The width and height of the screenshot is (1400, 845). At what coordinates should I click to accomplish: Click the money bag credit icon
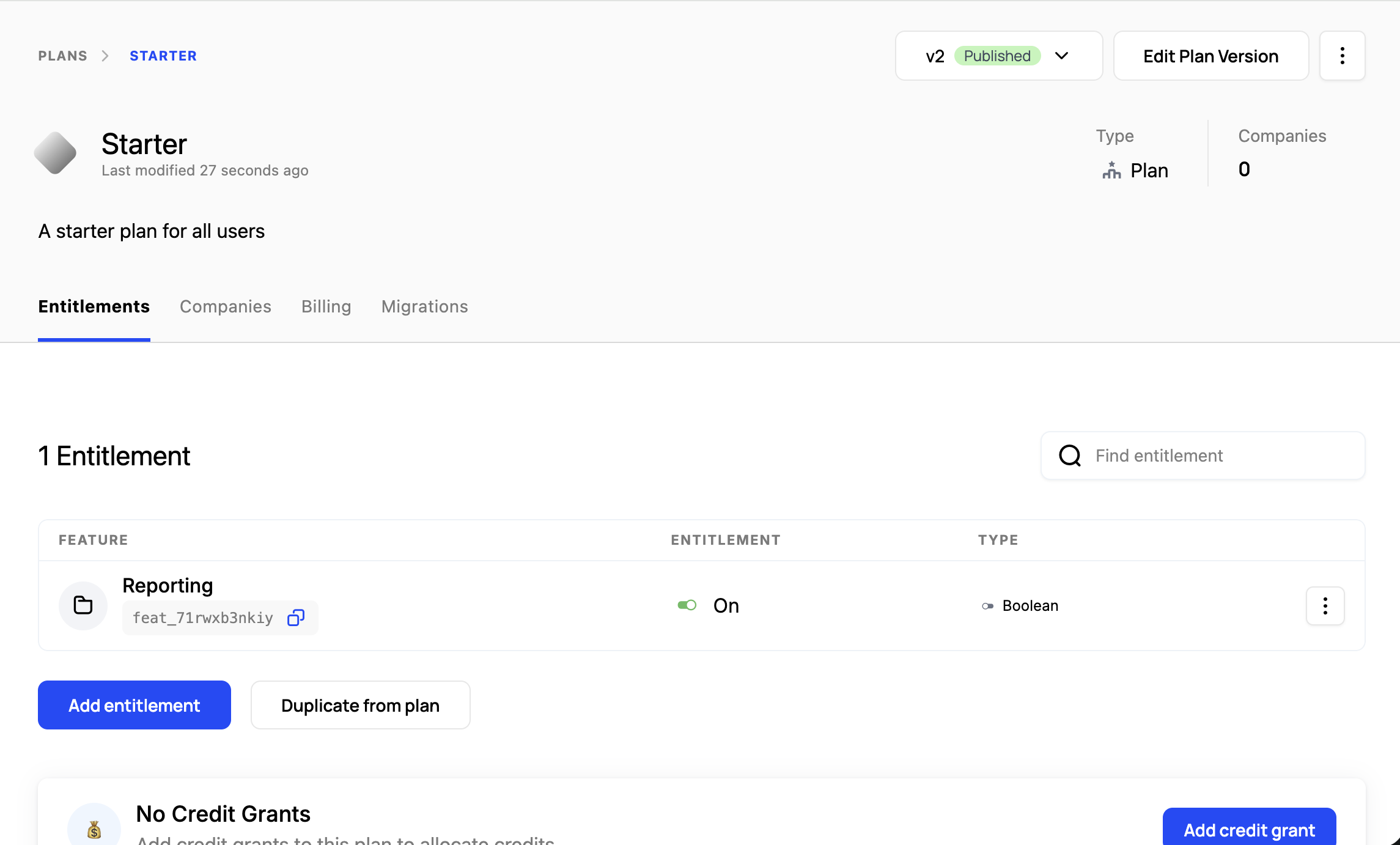coord(94,829)
